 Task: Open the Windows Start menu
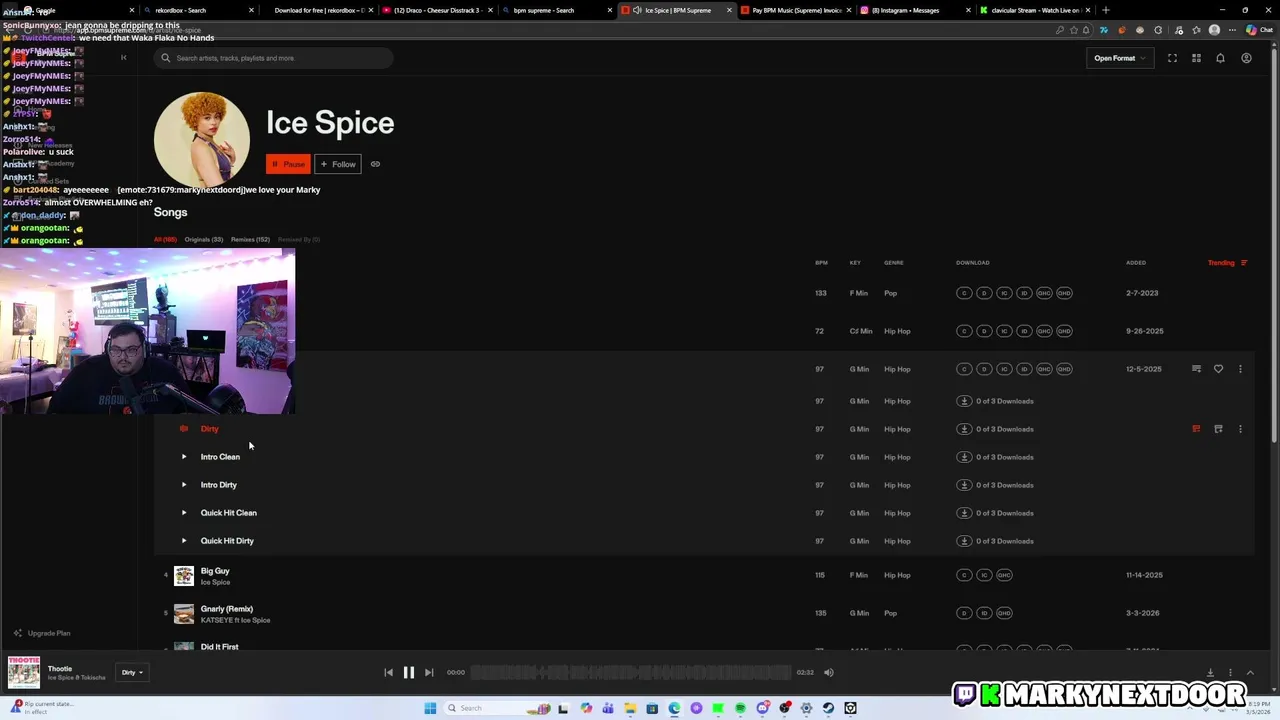(x=430, y=708)
